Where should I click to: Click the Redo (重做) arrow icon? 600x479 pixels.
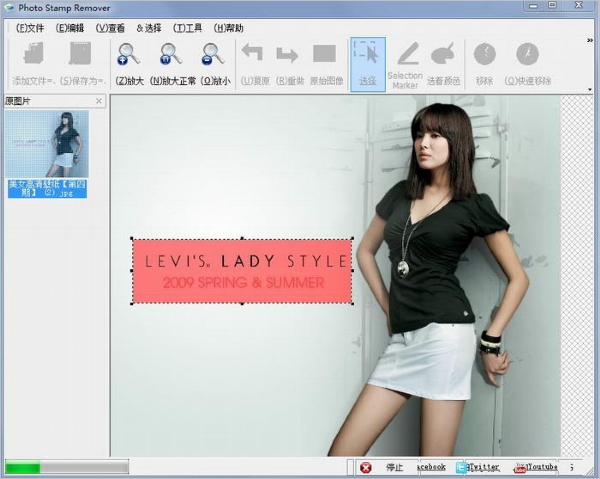(287, 55)
